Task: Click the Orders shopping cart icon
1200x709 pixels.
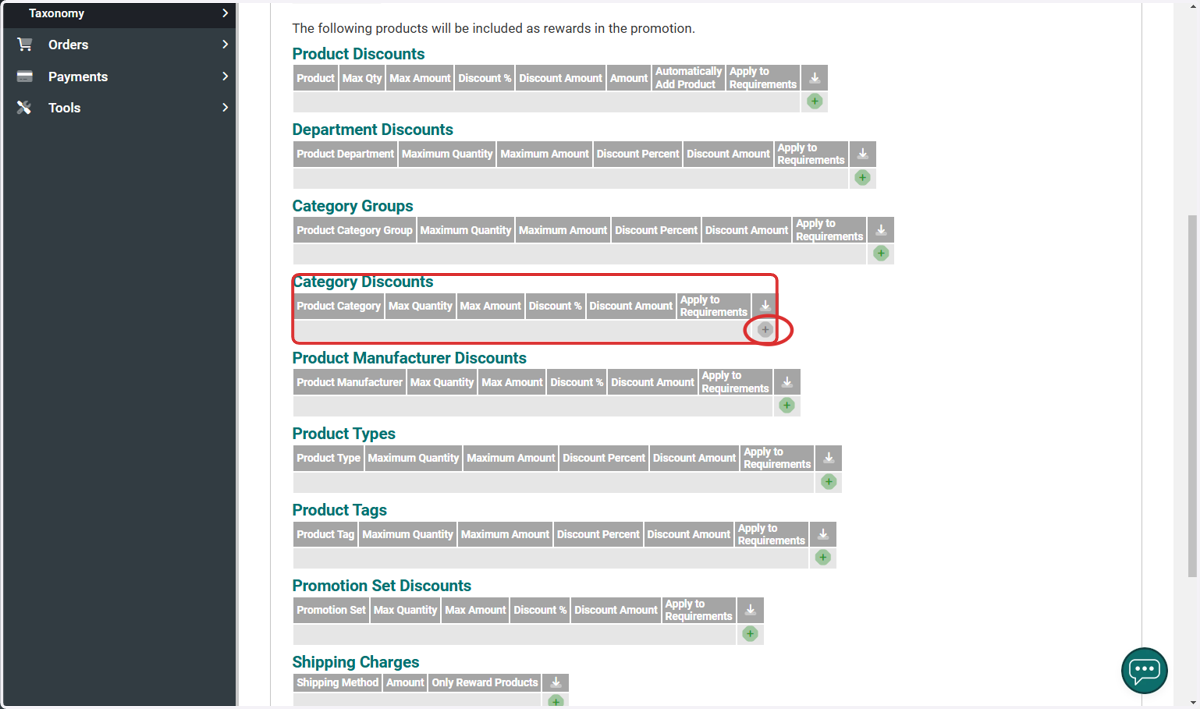Action: click(25, 44)
